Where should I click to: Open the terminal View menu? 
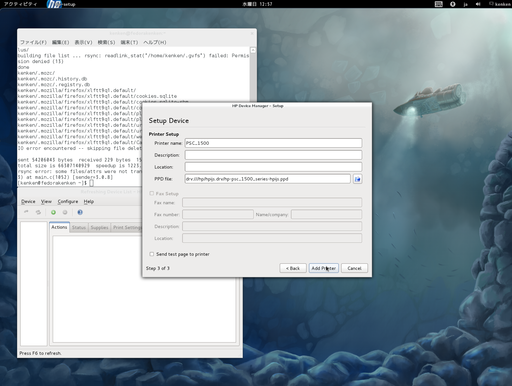tap(83, 42)
